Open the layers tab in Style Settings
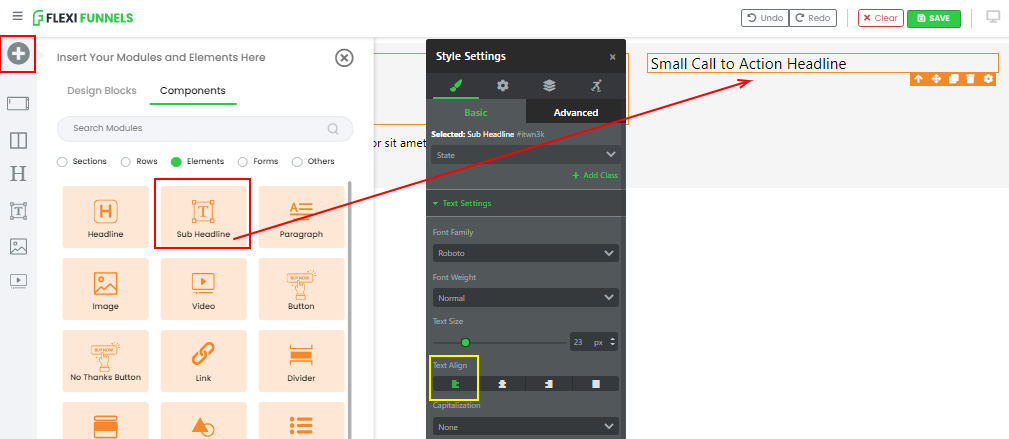Screen dimensions: 1009x439 click(x=549, y=86)
